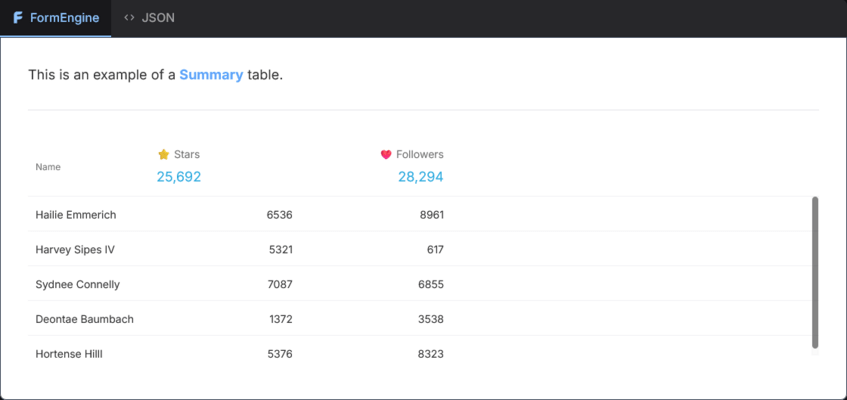Click the Stars column header label
Viewport: 847px width, 400px height.
tap(187, 155)
